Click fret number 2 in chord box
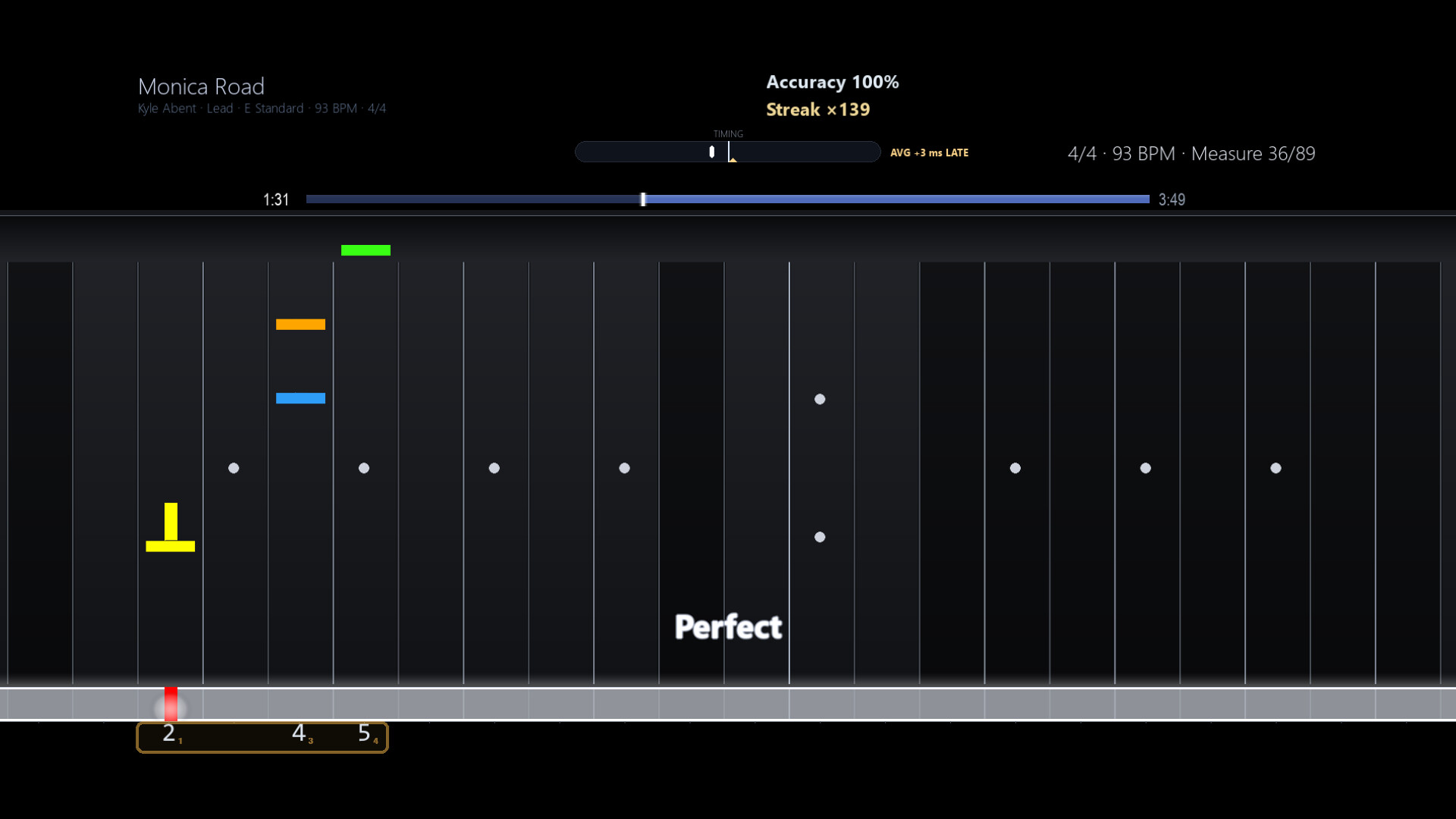The image size is (1456, 819). [x=169, y=733]
